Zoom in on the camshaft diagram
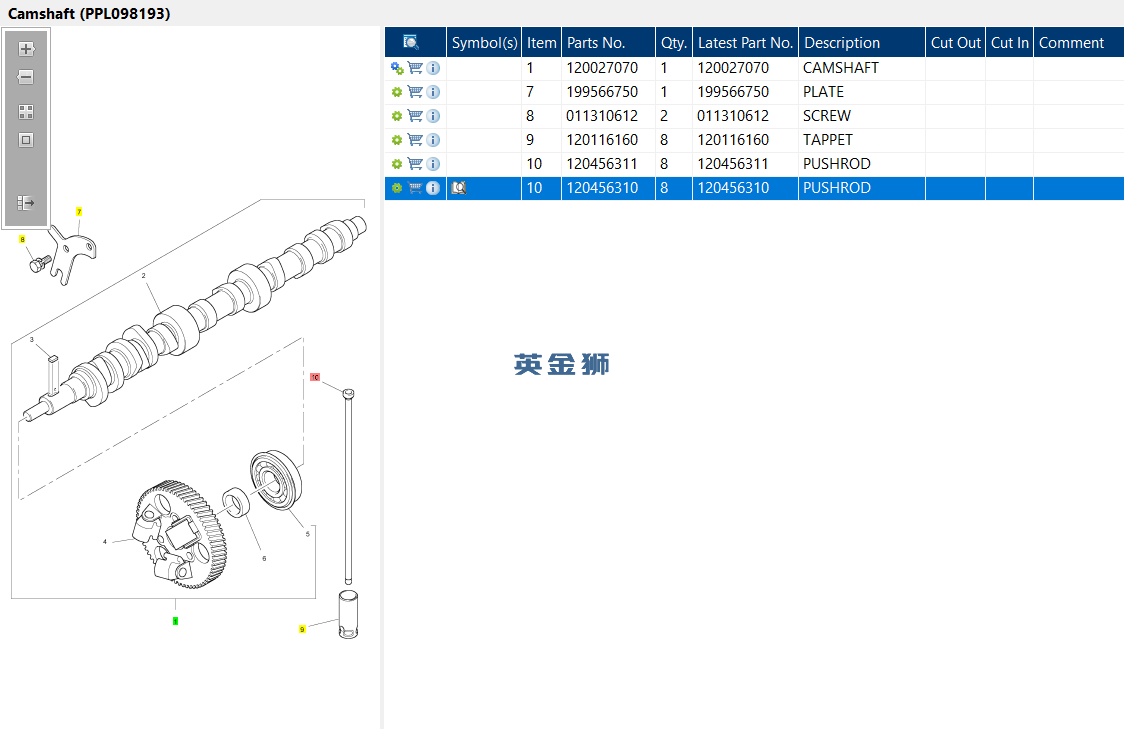 coord(27,49)
